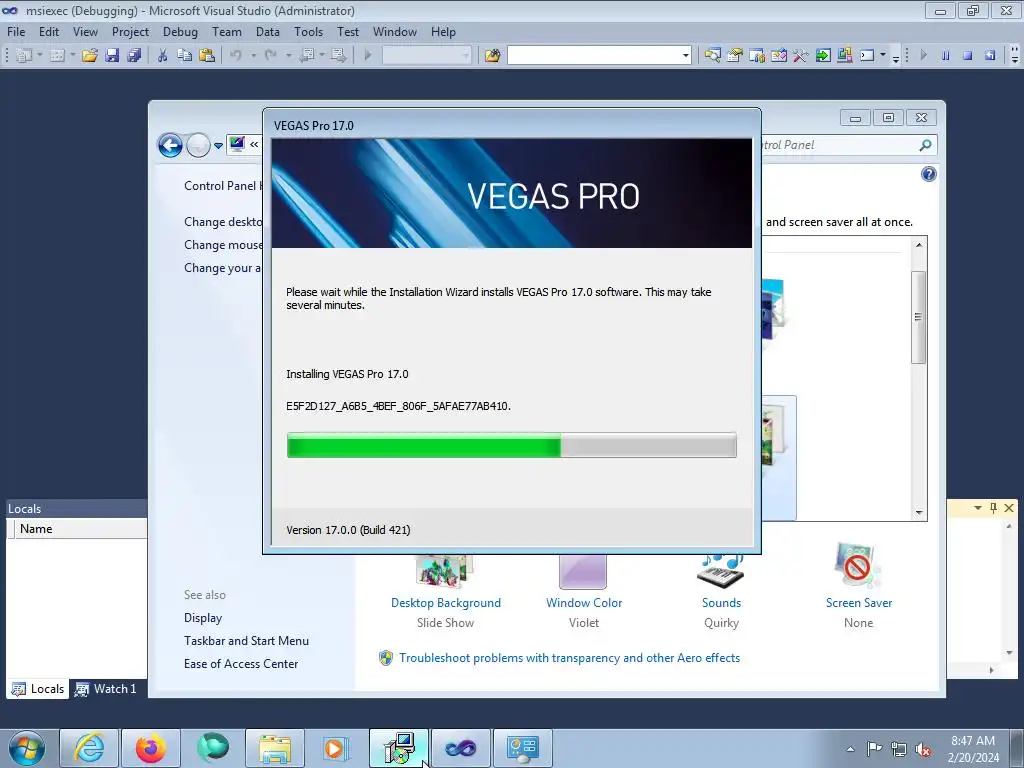The image size is (1024, 768).
Task: Expand the Add New Item dropdown arrow
Action: (x=72, y=56)
